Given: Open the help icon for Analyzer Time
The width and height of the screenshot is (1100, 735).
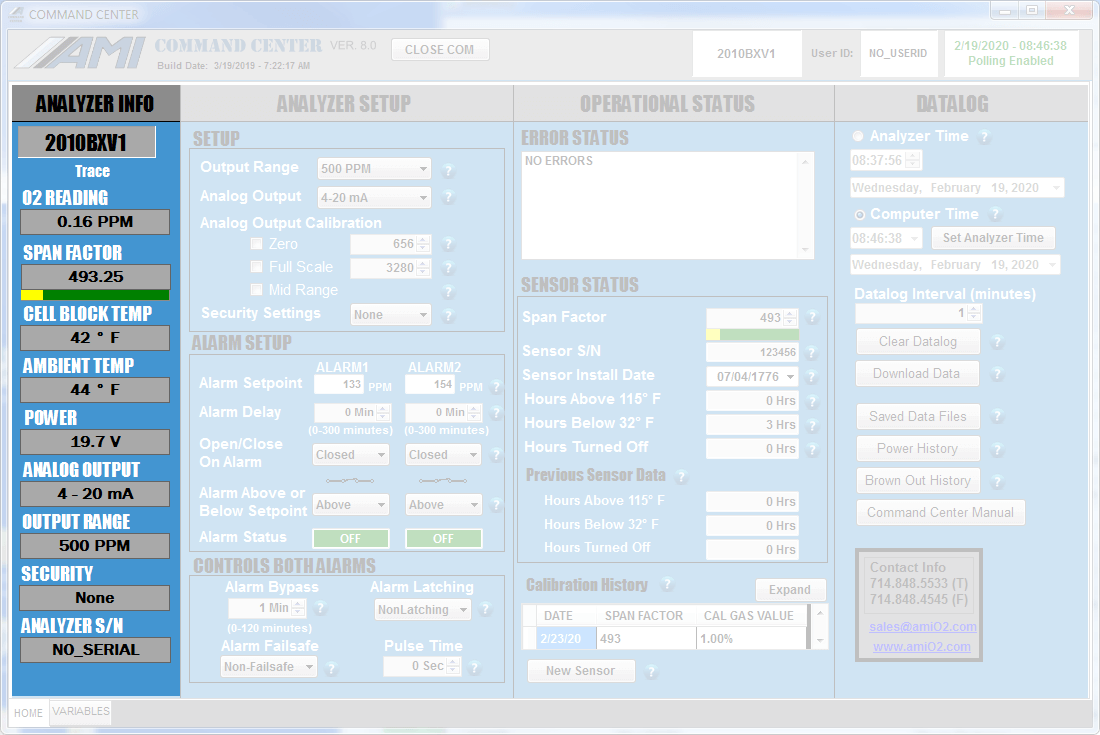Looking at the screenshot, I should coord(984,137).
